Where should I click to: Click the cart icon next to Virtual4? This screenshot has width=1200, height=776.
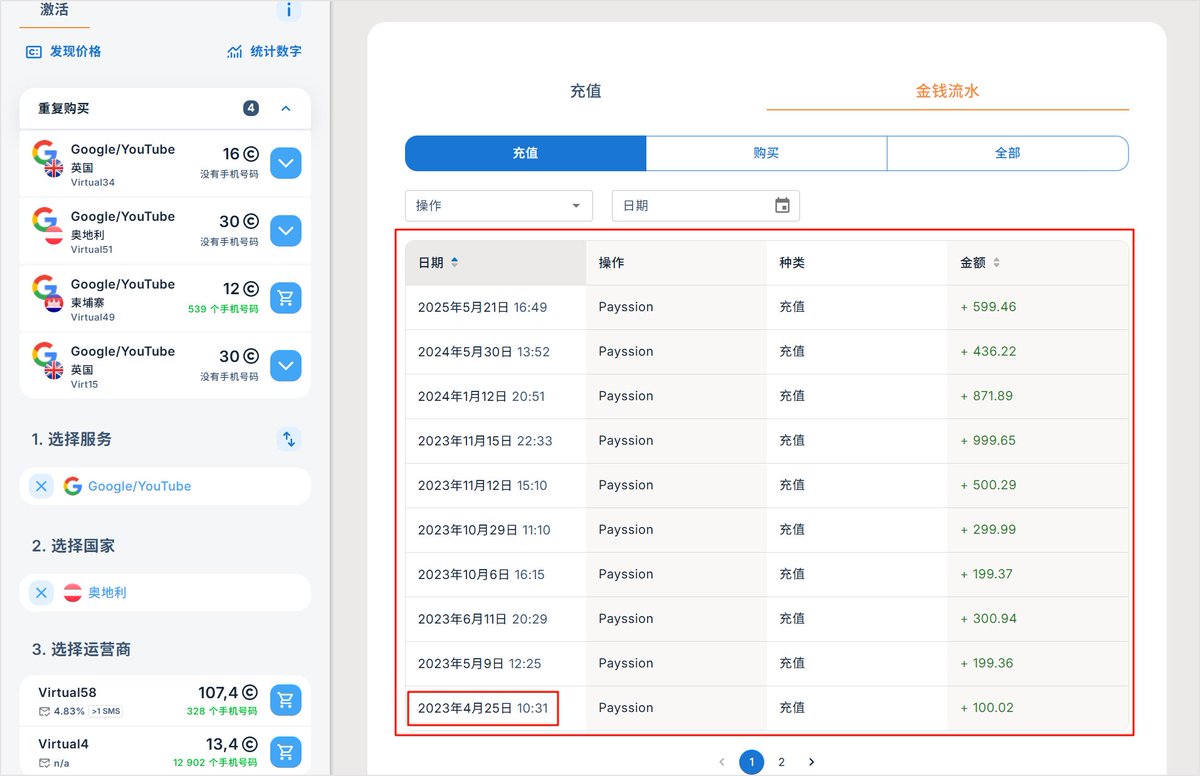[286, 751]
